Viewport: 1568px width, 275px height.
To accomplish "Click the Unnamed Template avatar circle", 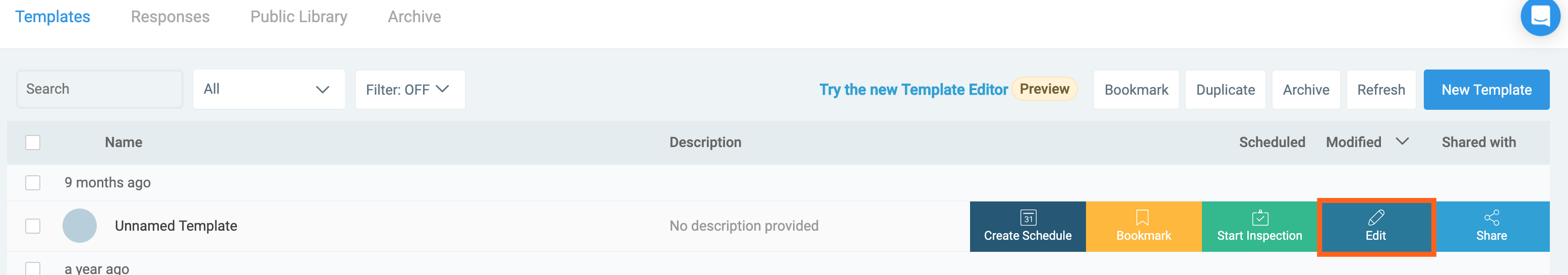I will click(80, 226).
